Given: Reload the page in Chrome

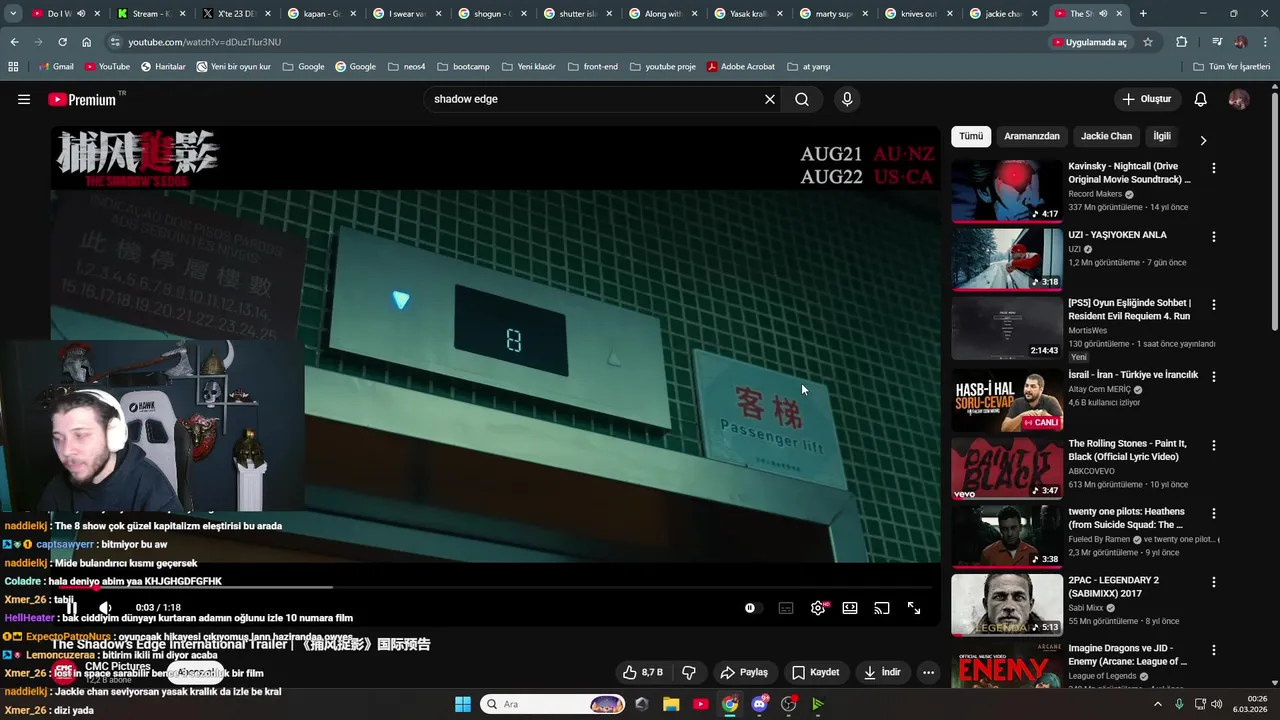Looking at the screenshot, I should pyautogui.click(x=62, y=42).
